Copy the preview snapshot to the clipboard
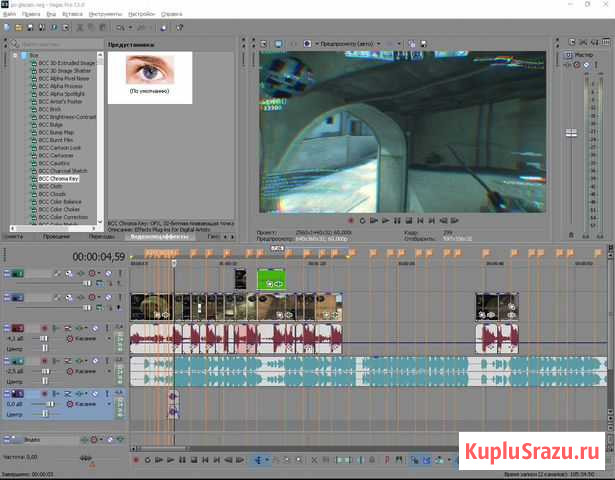The width and height of the screenshot is (615, 480). (x=412, y=44)
